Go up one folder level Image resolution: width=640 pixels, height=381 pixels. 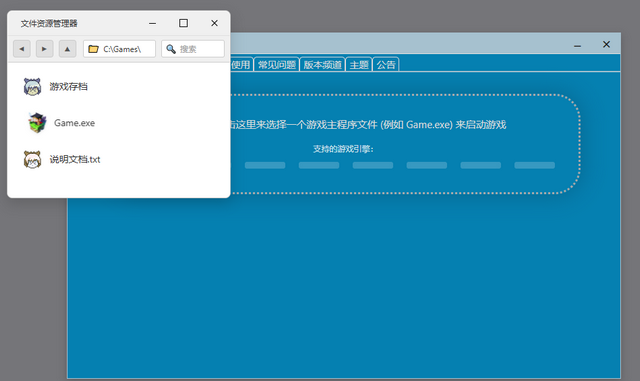coord(67,49)
